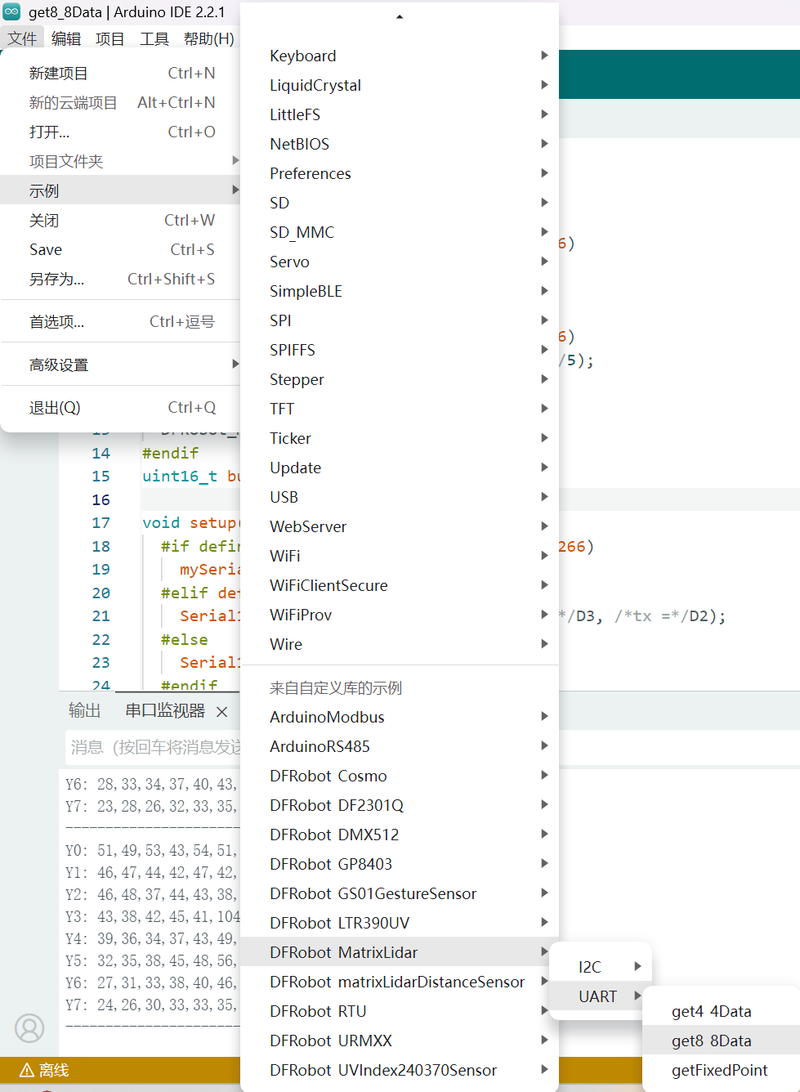Open the Tools menu
This screenshot has height=1092, width=800.
pyautogui.click(x=154, y=39)
